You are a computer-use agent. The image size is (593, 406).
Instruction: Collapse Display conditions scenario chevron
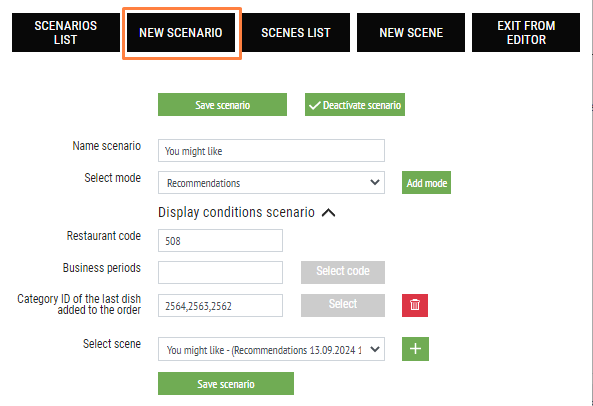point(328,213)
